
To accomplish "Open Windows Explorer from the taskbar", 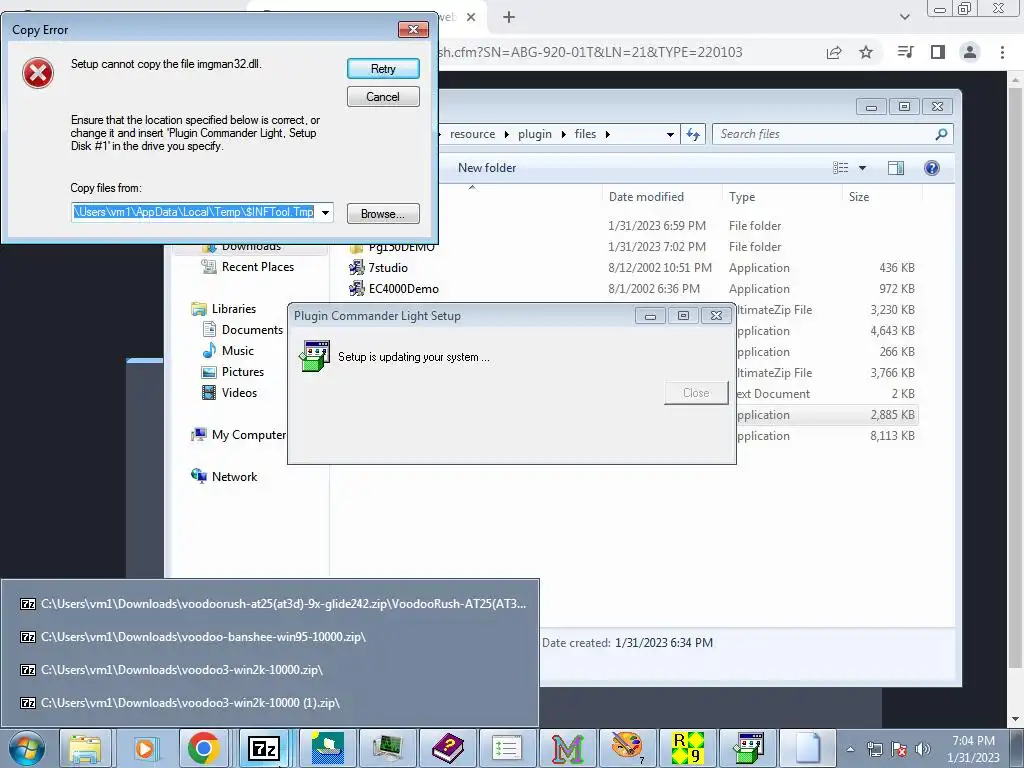I will tap(86, 748).
